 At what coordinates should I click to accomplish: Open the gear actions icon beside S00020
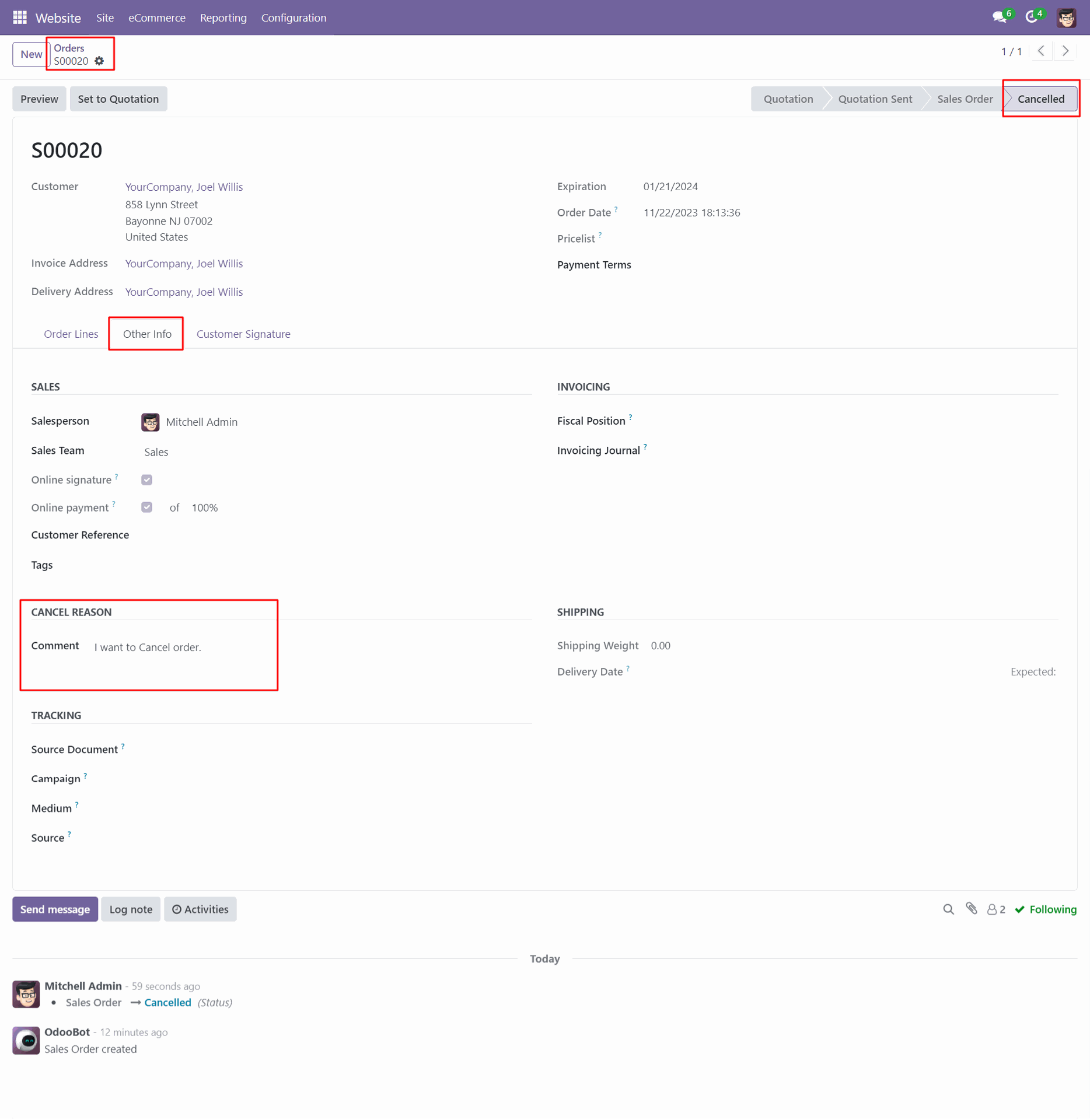point(99,61)
